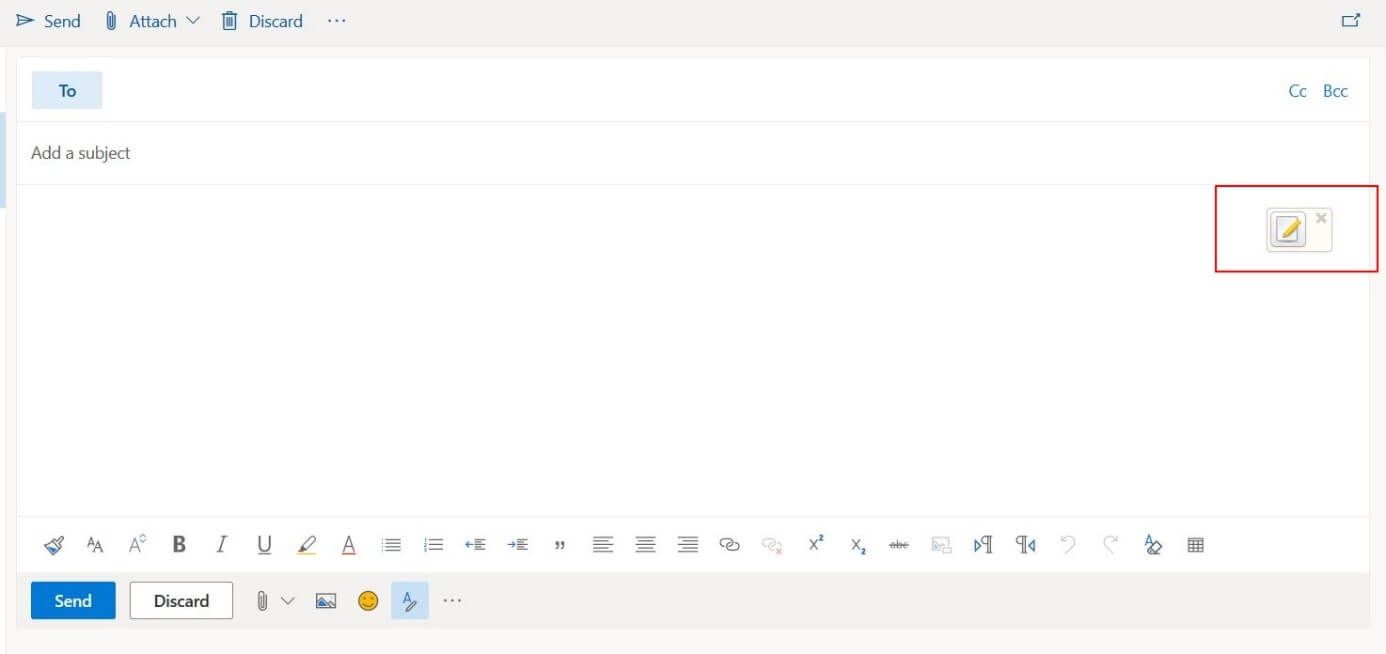
Task: Toggle Strikethrough formatting
Action: click(x=899, y=545)
